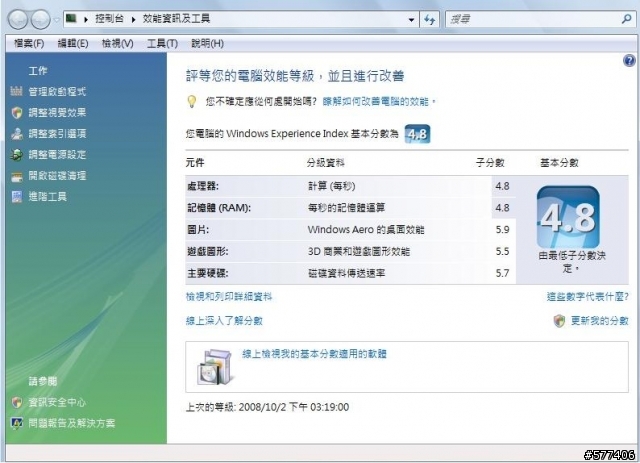Click the address bar location icon

pos(71,18)
